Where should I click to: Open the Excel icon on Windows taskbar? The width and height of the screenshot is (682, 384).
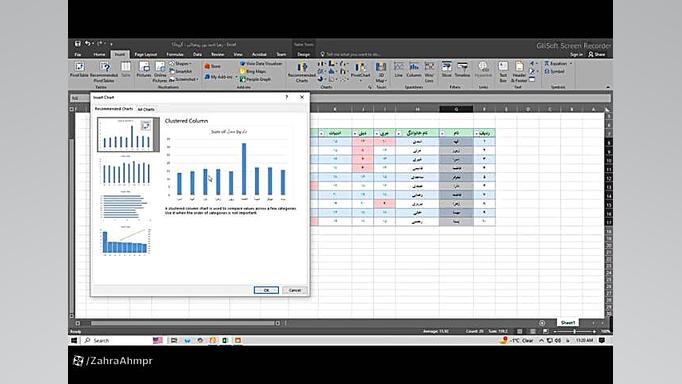click(225, 340)
